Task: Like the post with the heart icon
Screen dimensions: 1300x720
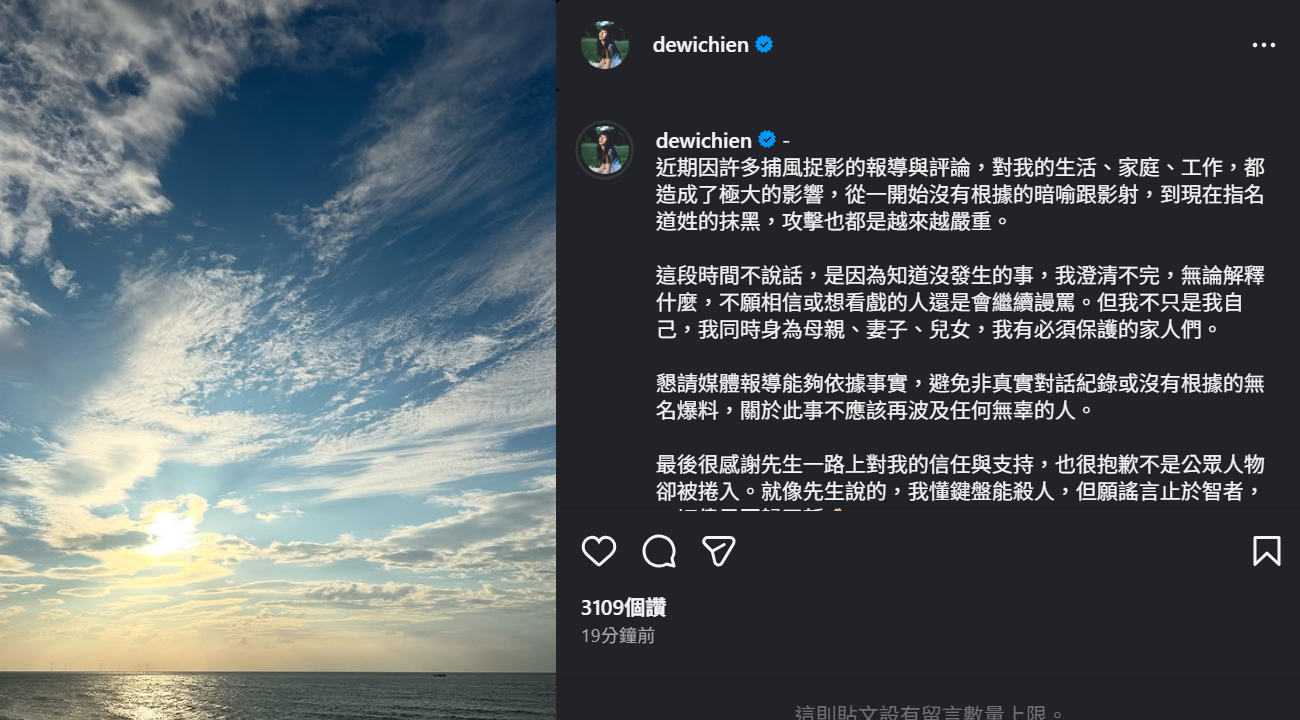Action: tap(599, 551)
